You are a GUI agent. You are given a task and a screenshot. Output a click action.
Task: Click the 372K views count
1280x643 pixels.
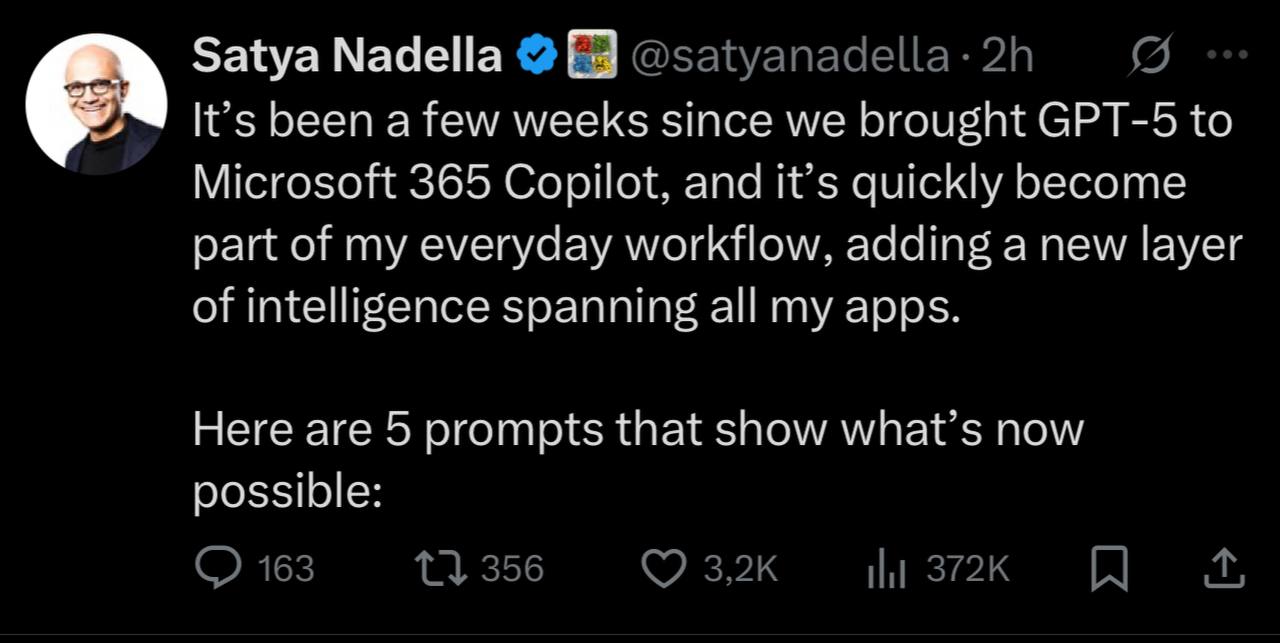[x=968, y=570]
